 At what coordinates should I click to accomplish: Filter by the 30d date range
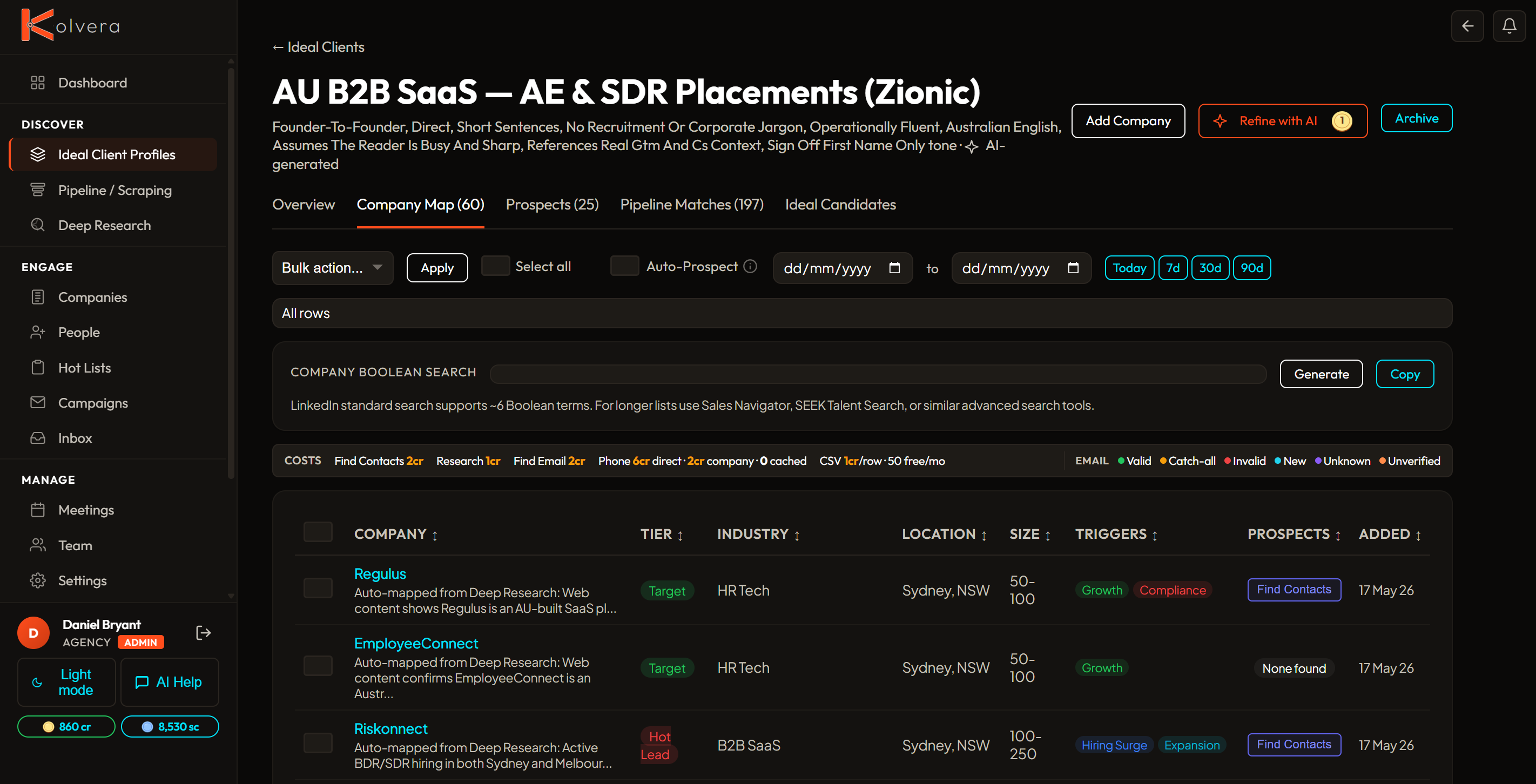(1210, 268)
